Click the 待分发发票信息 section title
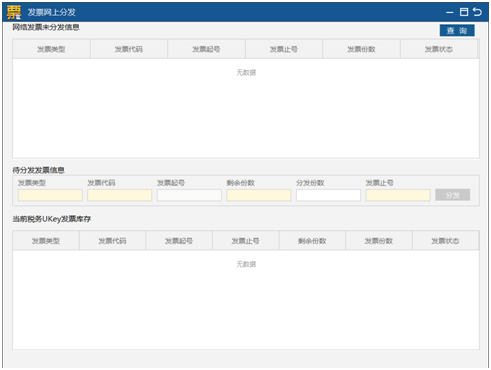The width and height of the screenshot is (491, 370). (x=39, y=170)
